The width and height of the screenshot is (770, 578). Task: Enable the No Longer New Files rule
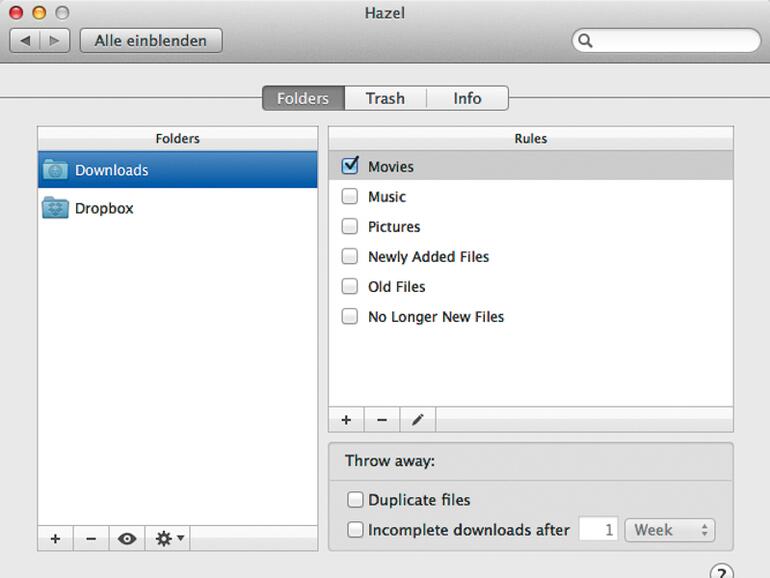click(x=350, y=316)
